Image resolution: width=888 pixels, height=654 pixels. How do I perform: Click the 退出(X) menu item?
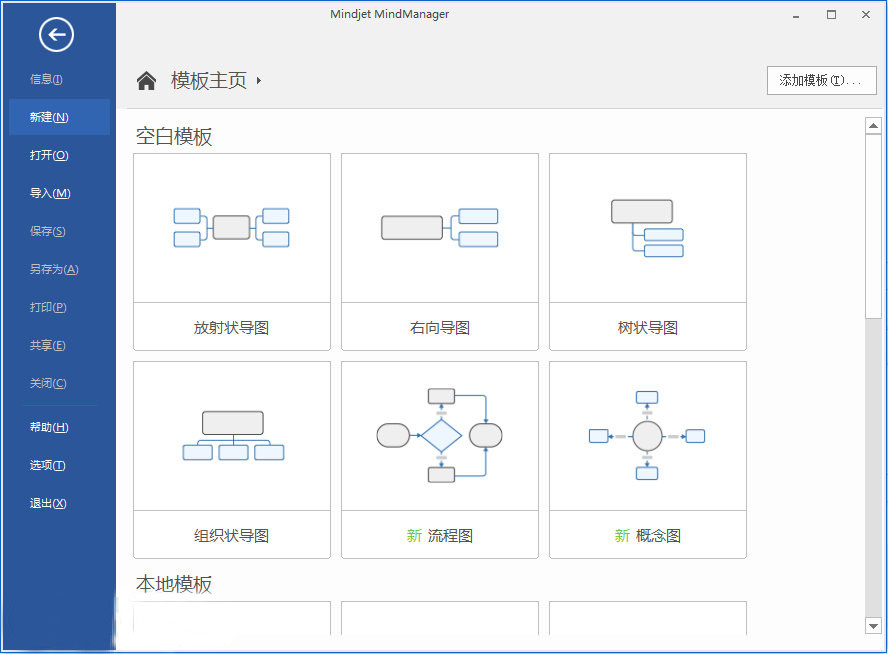point(48,503)
